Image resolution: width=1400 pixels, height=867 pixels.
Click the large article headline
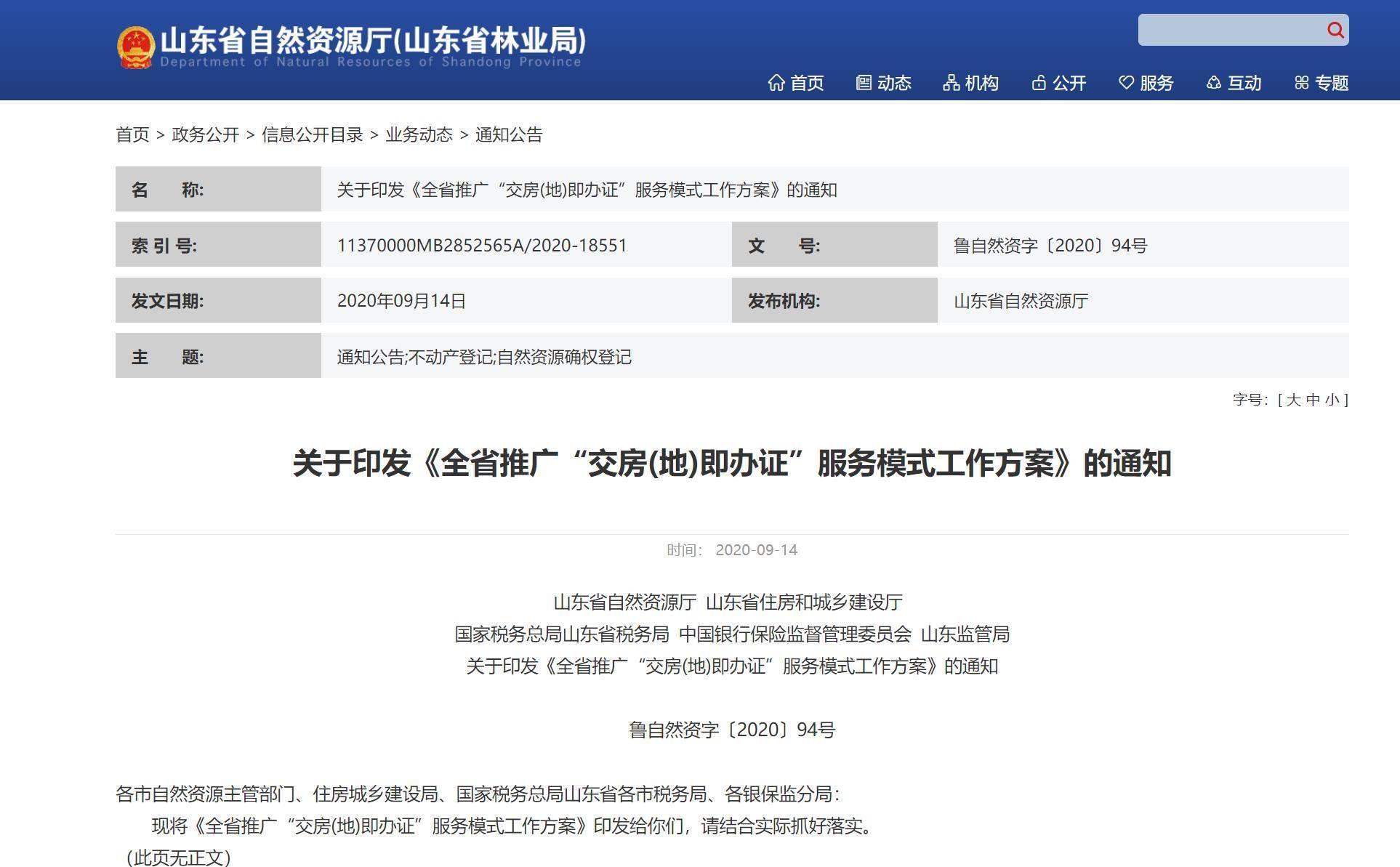(x=732, y=464)
